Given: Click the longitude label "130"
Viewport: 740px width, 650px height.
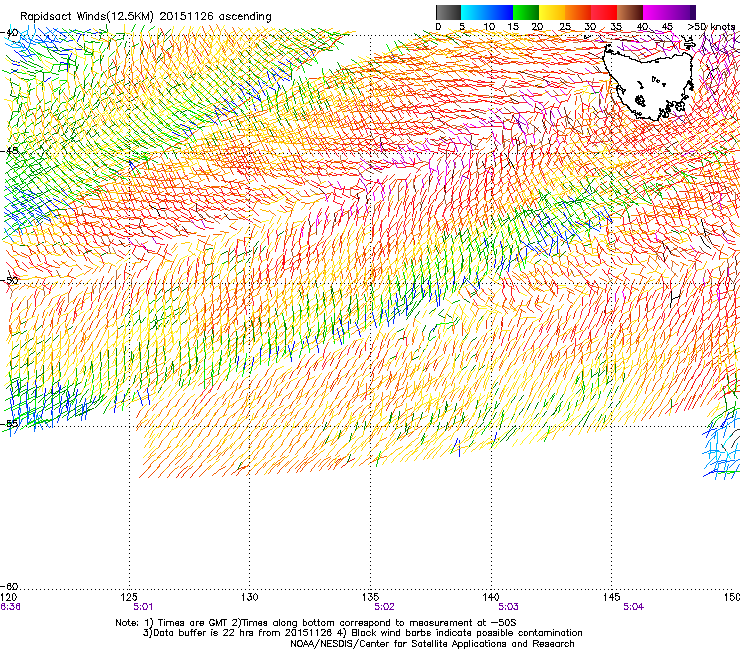Looking at the screenshot, I should 250,597.
